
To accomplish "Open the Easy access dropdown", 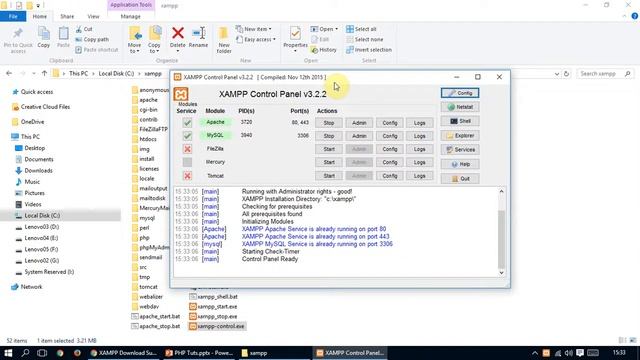I will 256,40.
